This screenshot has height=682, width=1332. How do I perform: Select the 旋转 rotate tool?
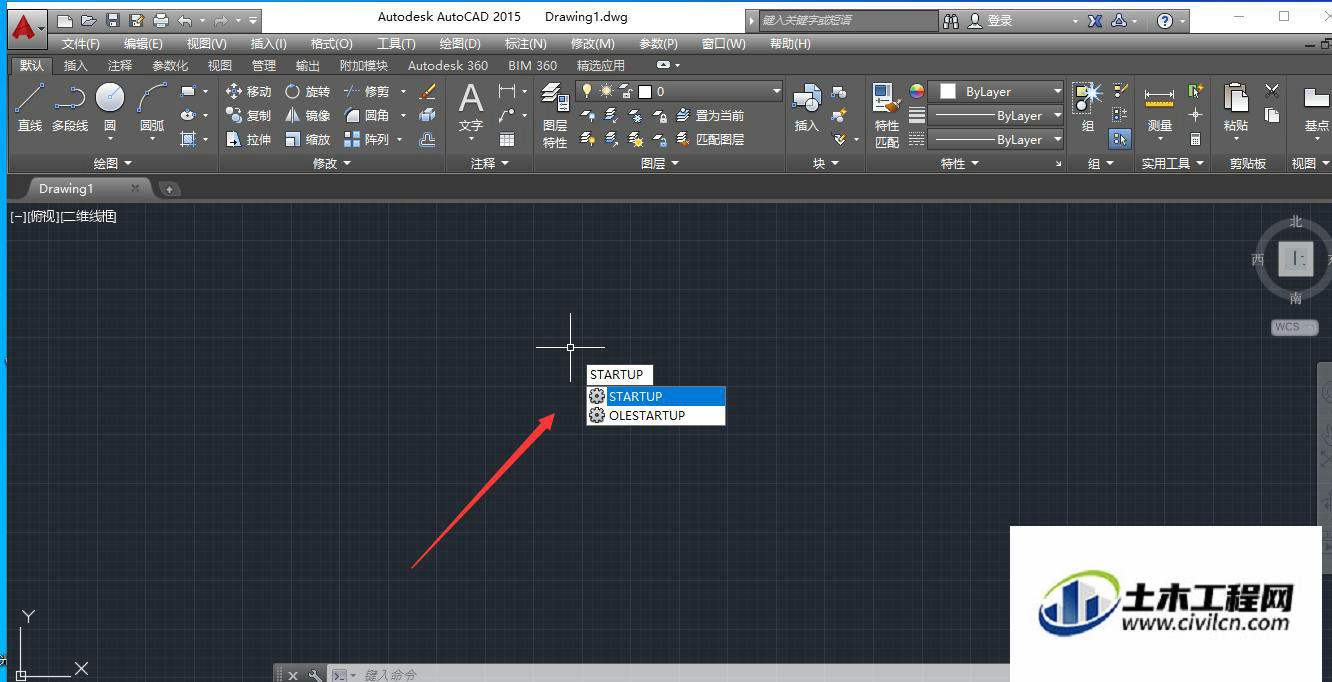[x=307, y=91]
